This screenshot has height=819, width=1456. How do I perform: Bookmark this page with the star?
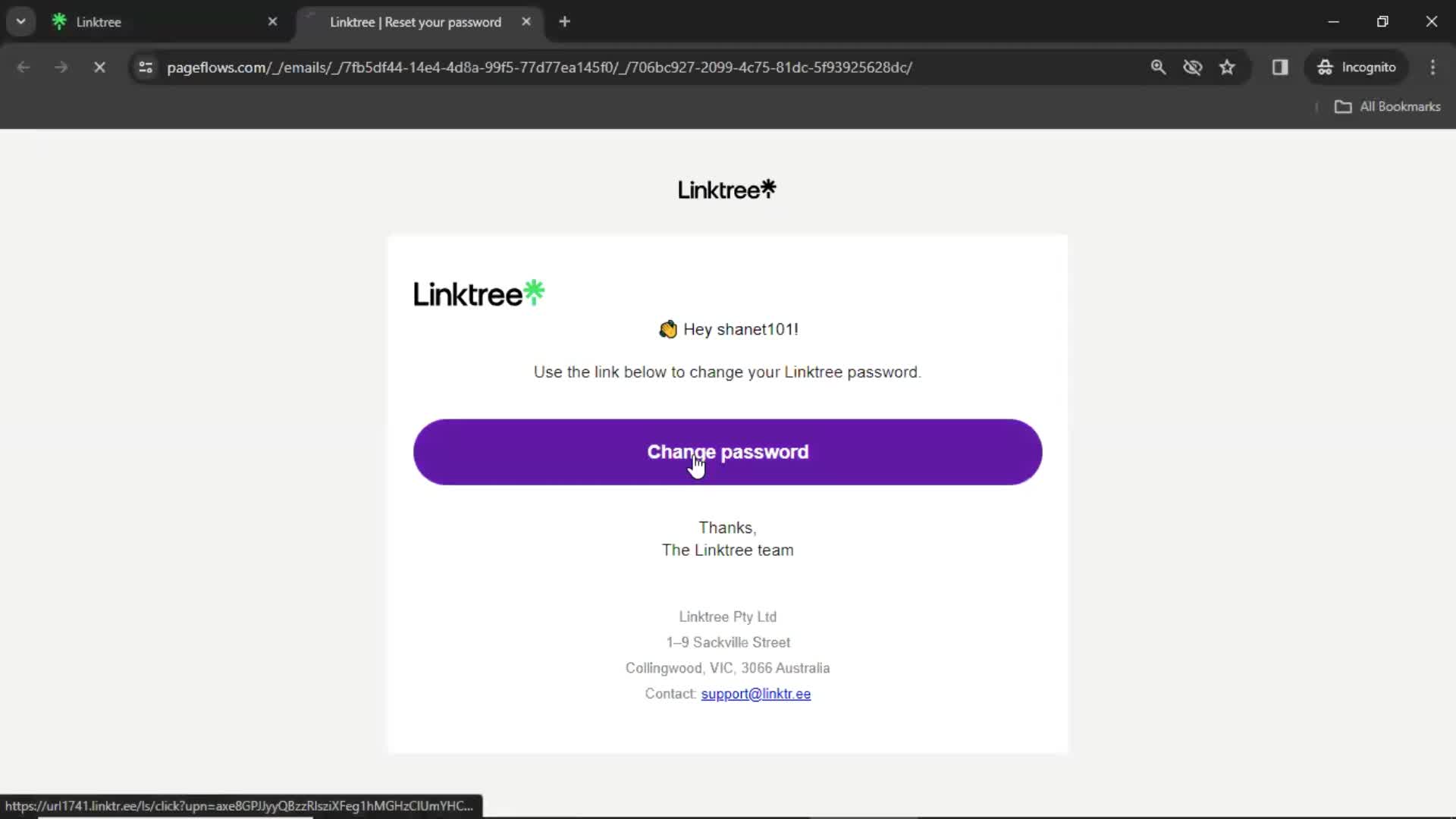click(1227, 67)
